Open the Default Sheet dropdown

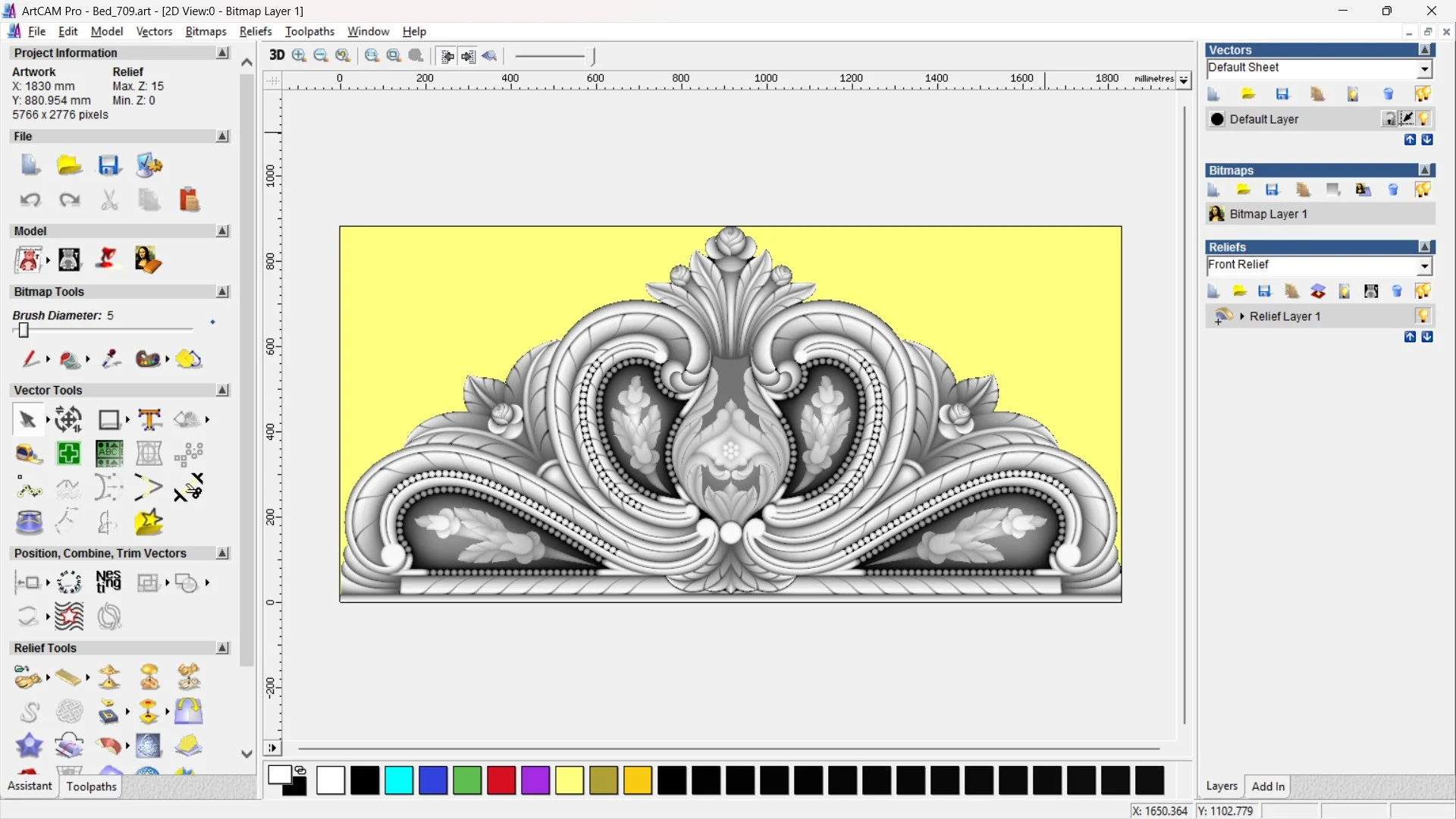point(1424,69)
